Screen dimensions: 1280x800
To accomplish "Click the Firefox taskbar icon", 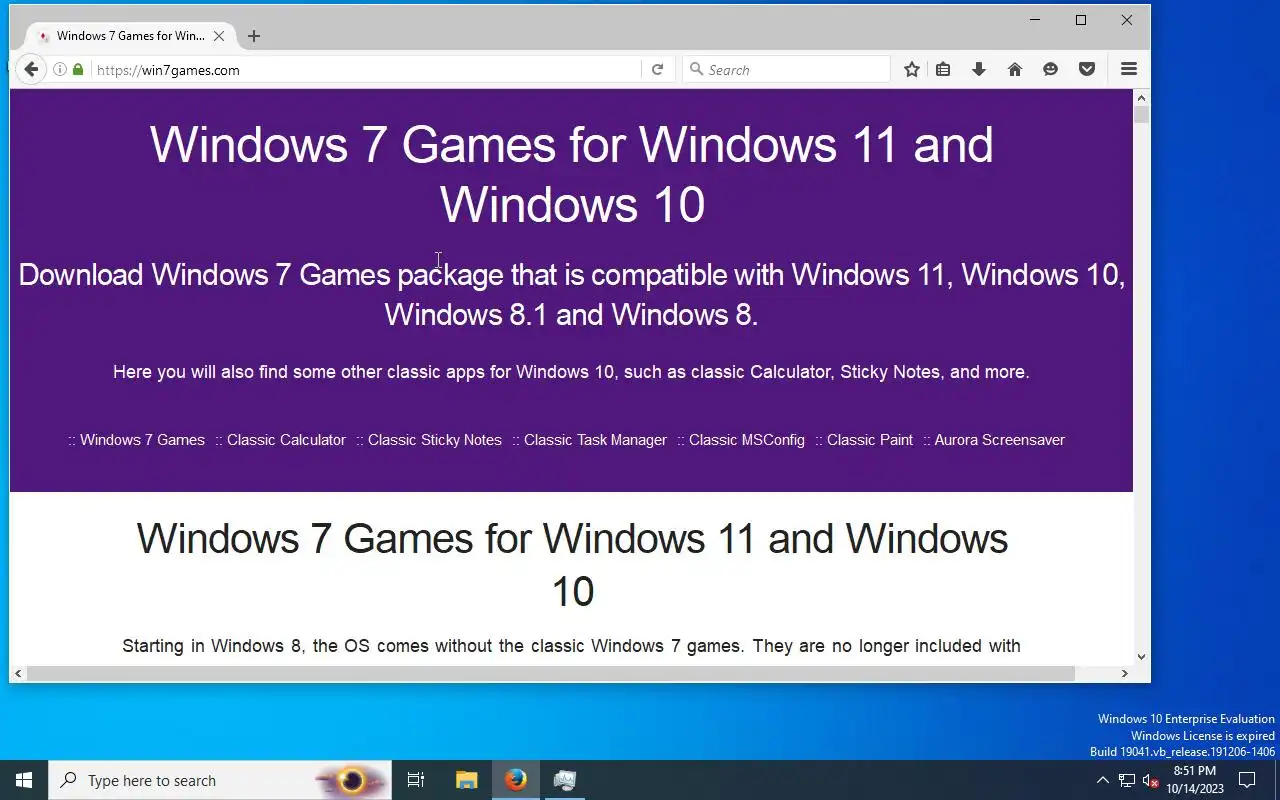I will coord(516,780).
